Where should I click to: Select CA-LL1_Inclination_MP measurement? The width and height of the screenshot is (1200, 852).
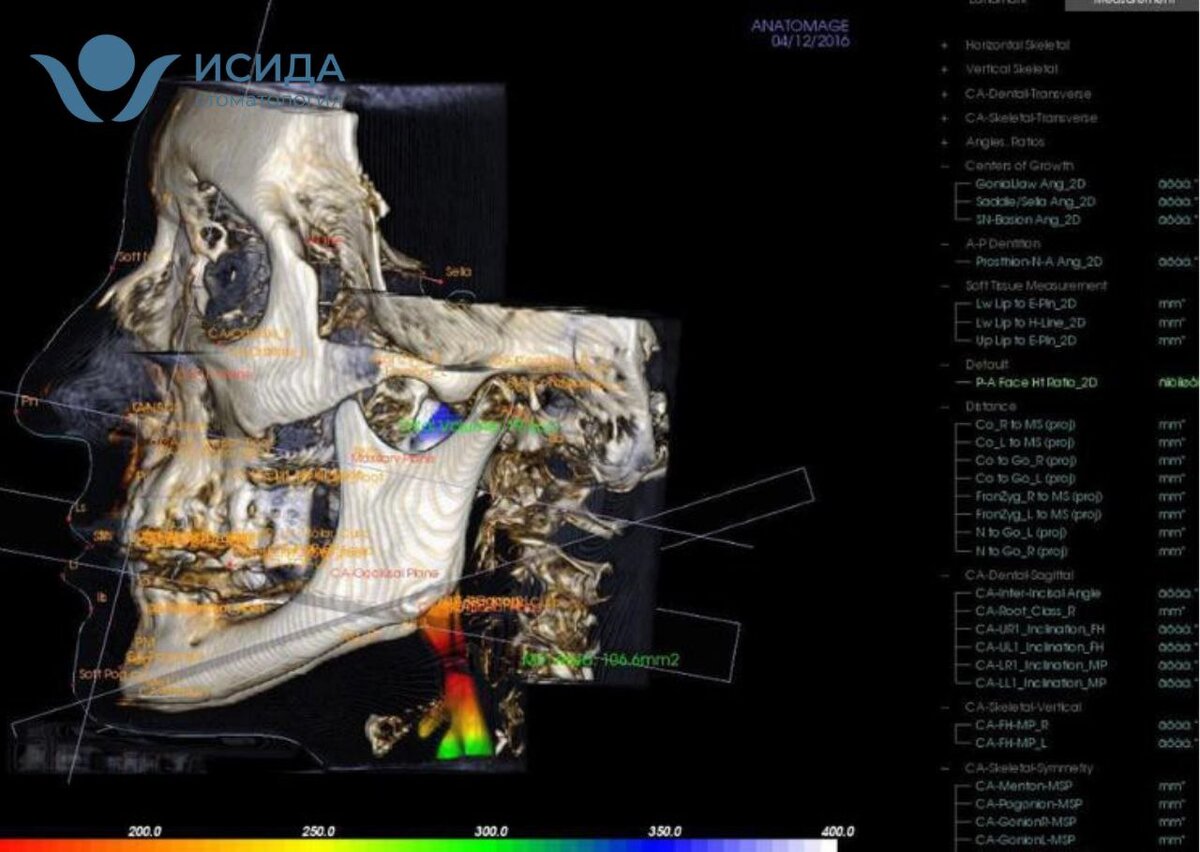tap(1041, 684)
